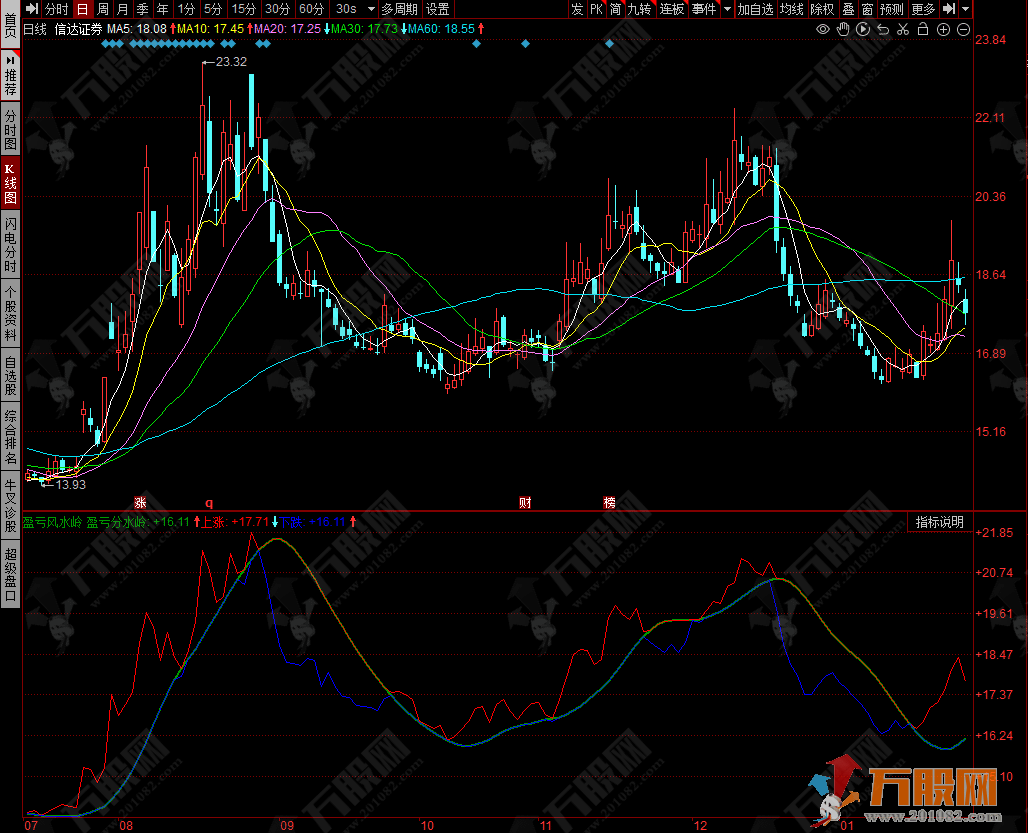Toggle the eye visibility icon on chart
This screenshot has height=833, width=1028.
[x=823, y=29]
